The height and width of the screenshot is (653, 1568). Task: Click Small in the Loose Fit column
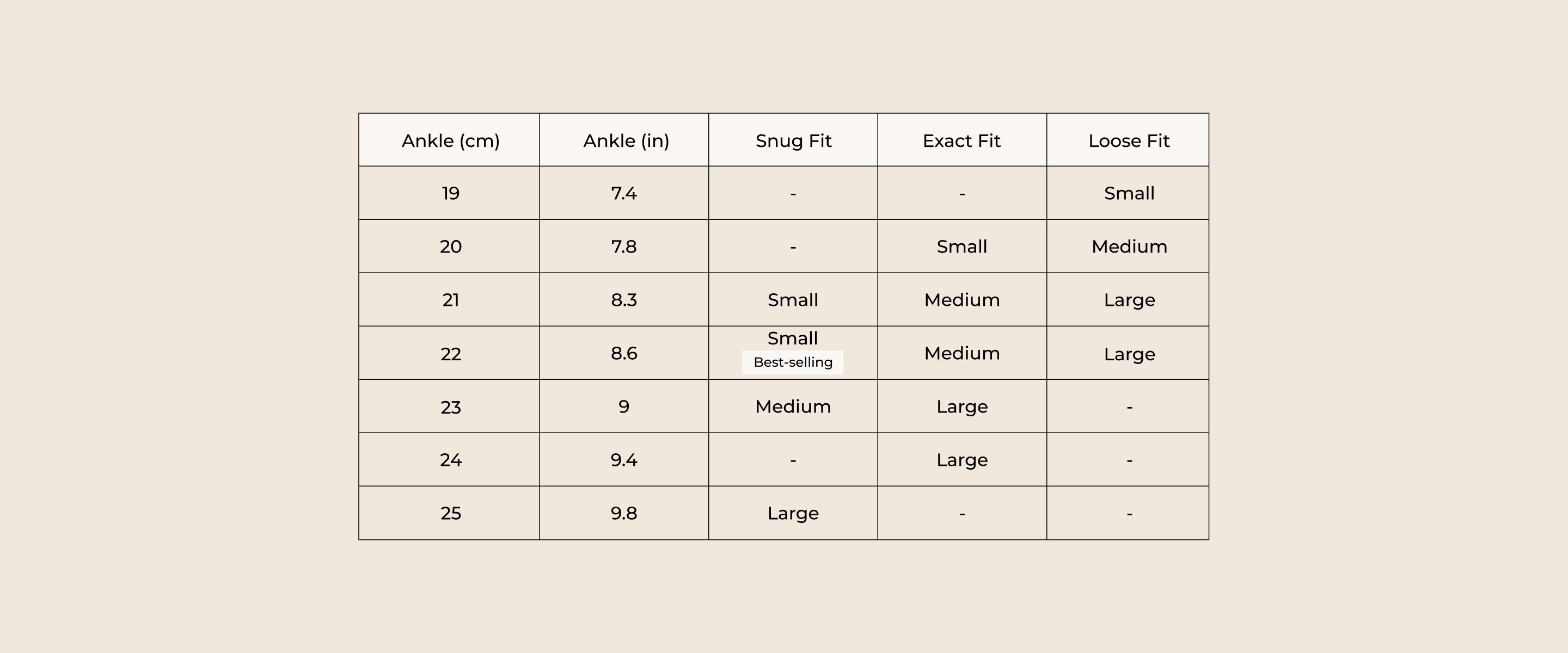point(1129,194)
